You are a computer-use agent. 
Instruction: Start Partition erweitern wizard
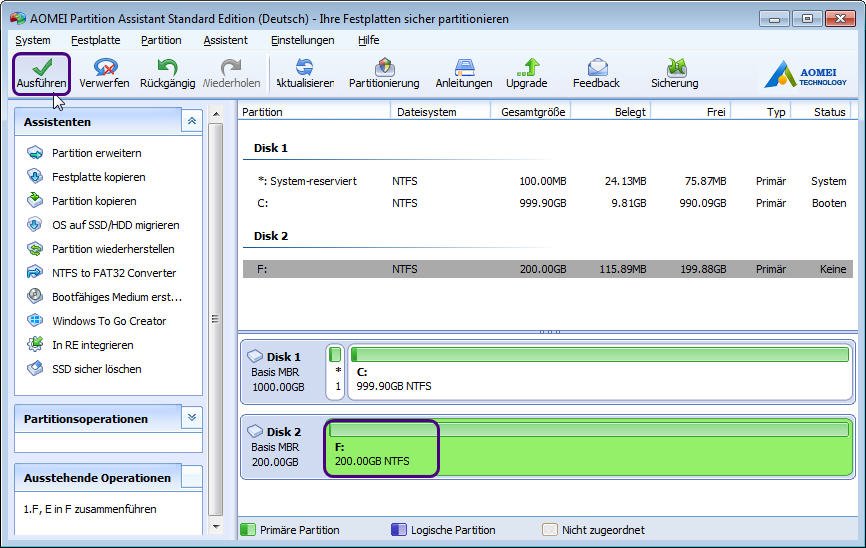coord(97,153)
